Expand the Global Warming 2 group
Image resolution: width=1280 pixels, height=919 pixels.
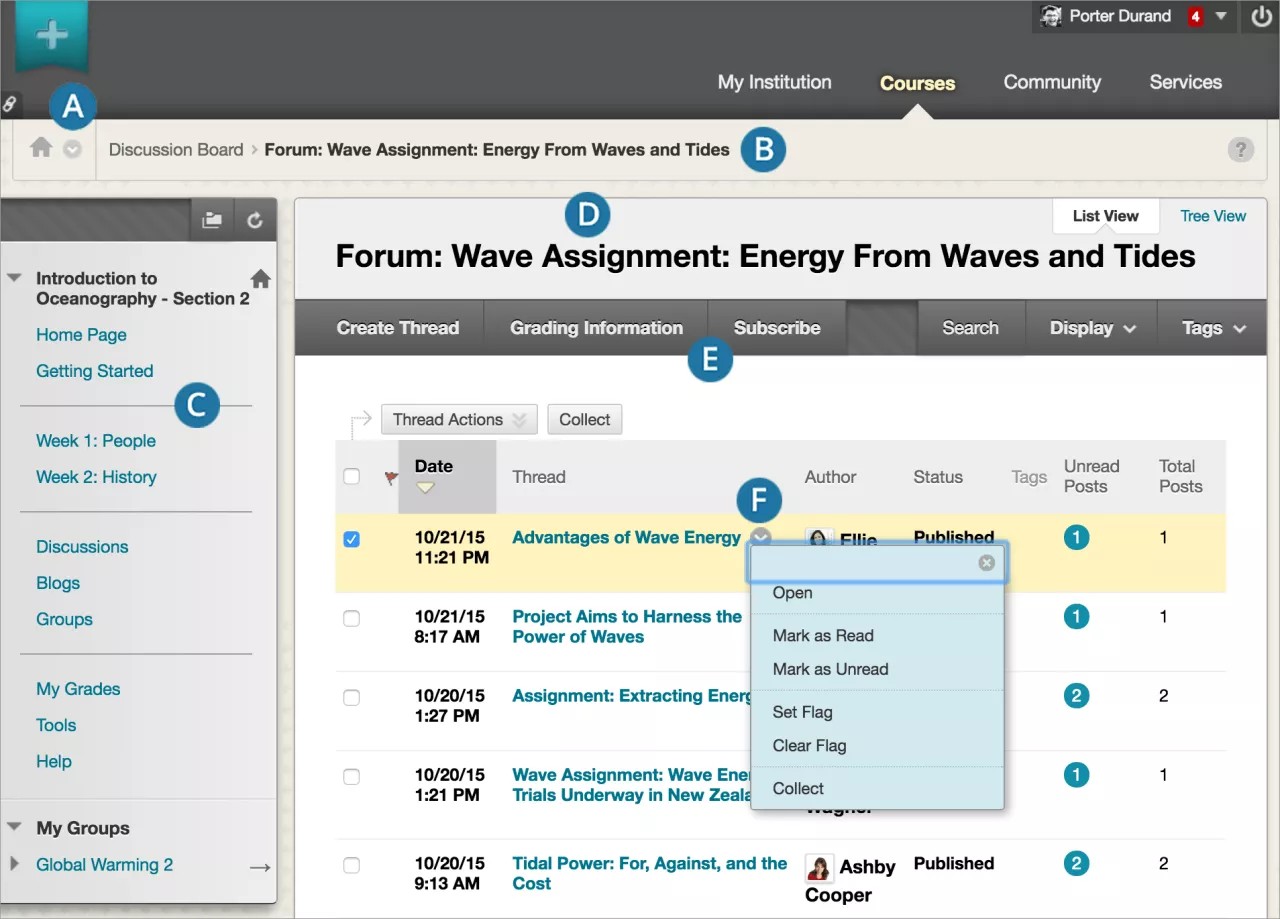point(14,864)
